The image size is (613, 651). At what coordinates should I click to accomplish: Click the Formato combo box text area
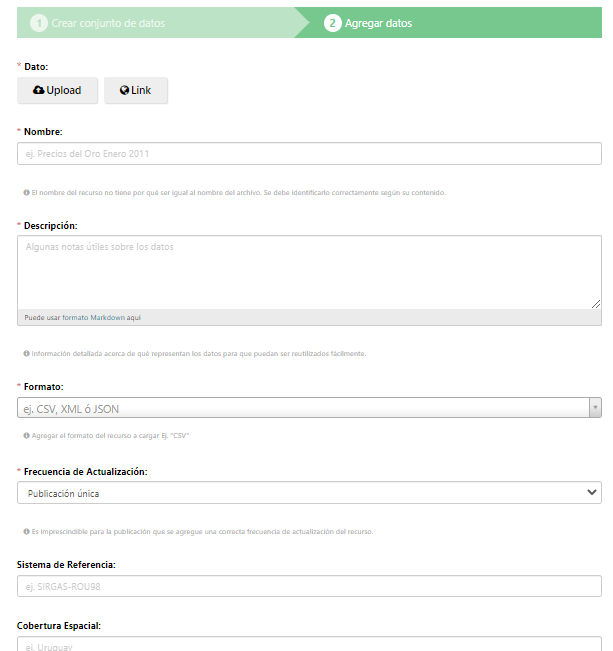[300, 408]
